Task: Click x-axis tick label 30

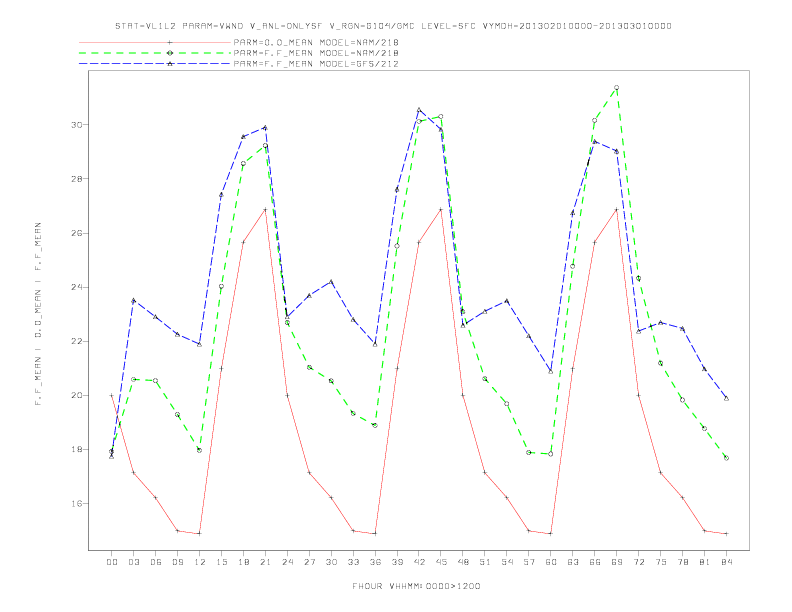Action: (x=331, y=562)
